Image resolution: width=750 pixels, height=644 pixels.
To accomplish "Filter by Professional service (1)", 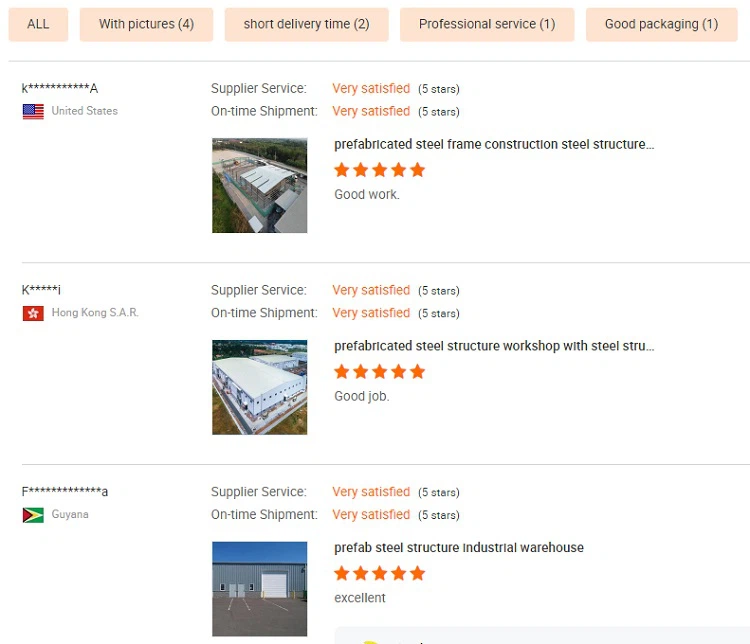I will 487,24.
